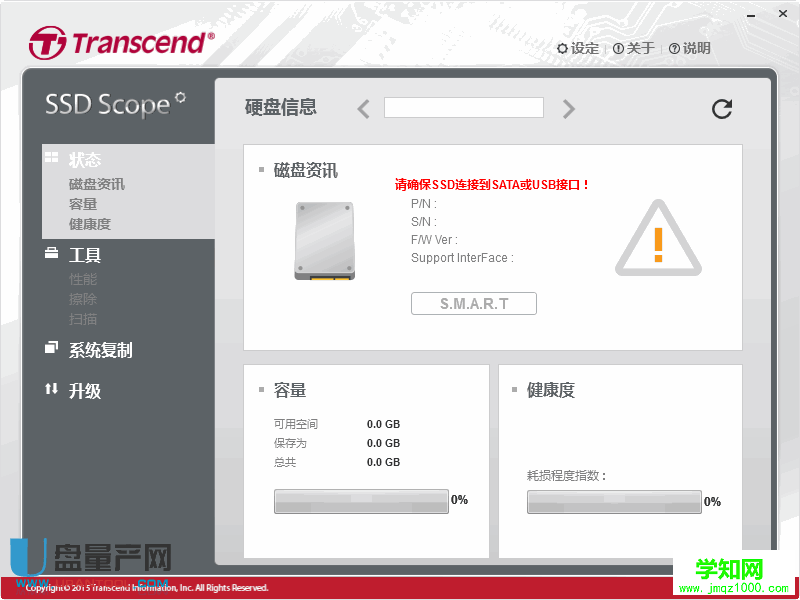
Task: Click 保存为 0.0 GB value
Action: coord(383,443)
